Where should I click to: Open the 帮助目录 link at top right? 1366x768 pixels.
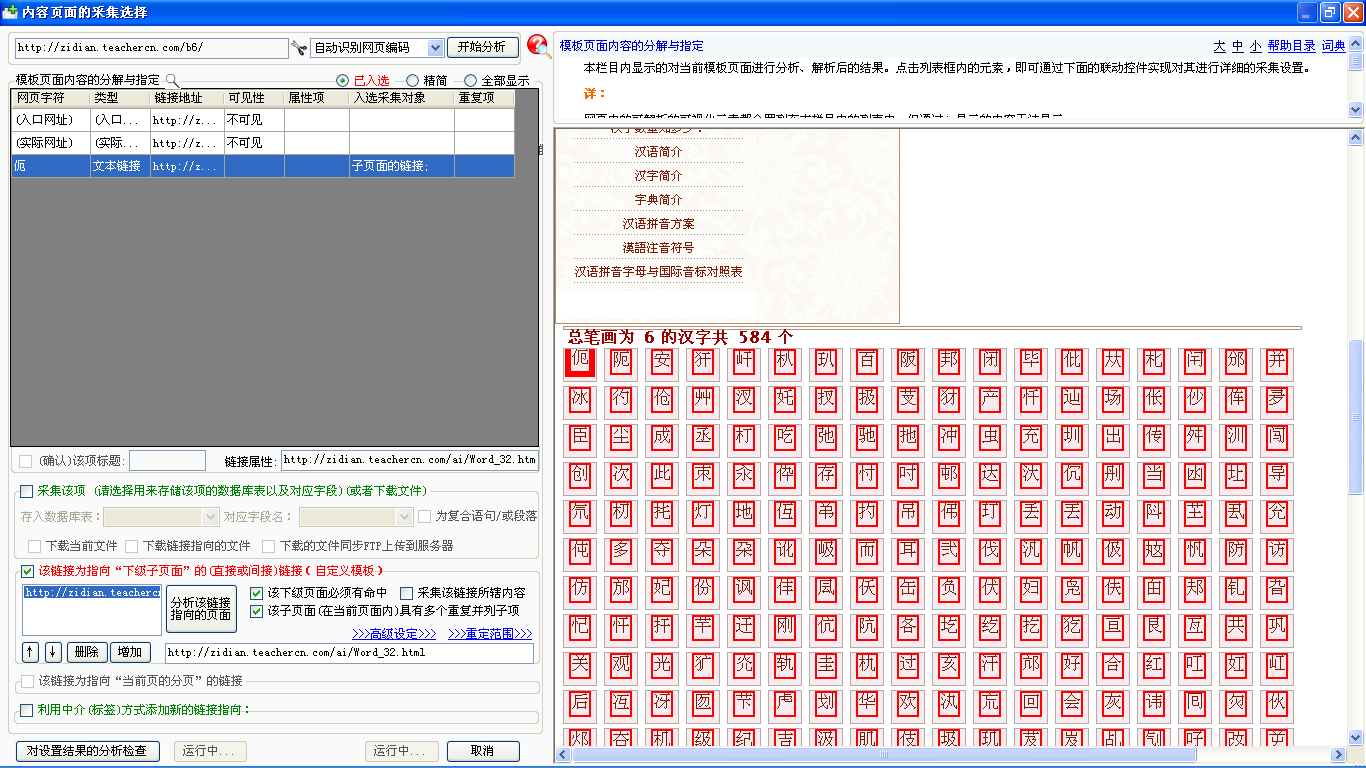[x=1291, y=46]
